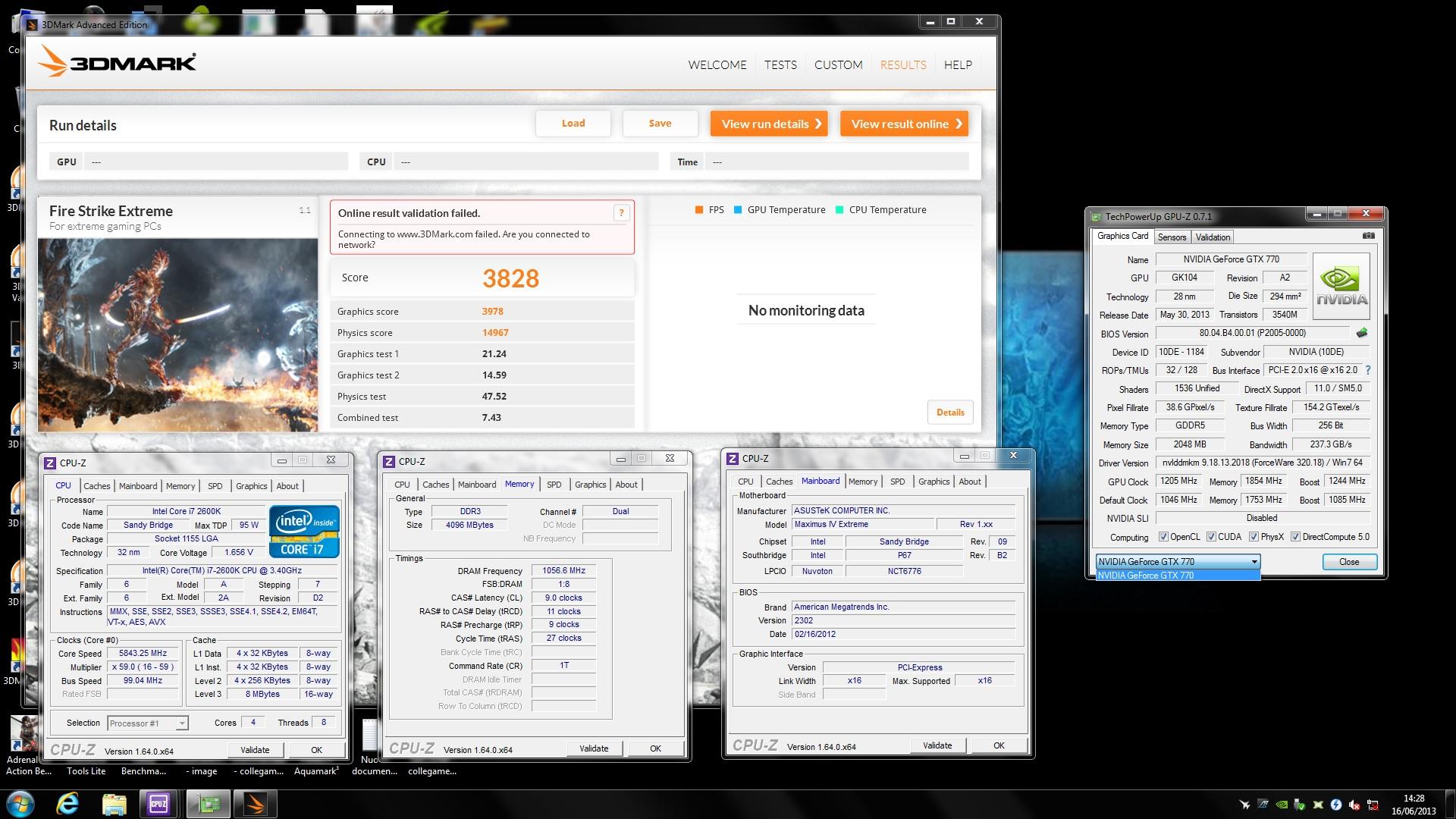1456x819 pixels.
Task: Click cyan CPU Temperature legend swatch
Action: click(x=839, y=210)
